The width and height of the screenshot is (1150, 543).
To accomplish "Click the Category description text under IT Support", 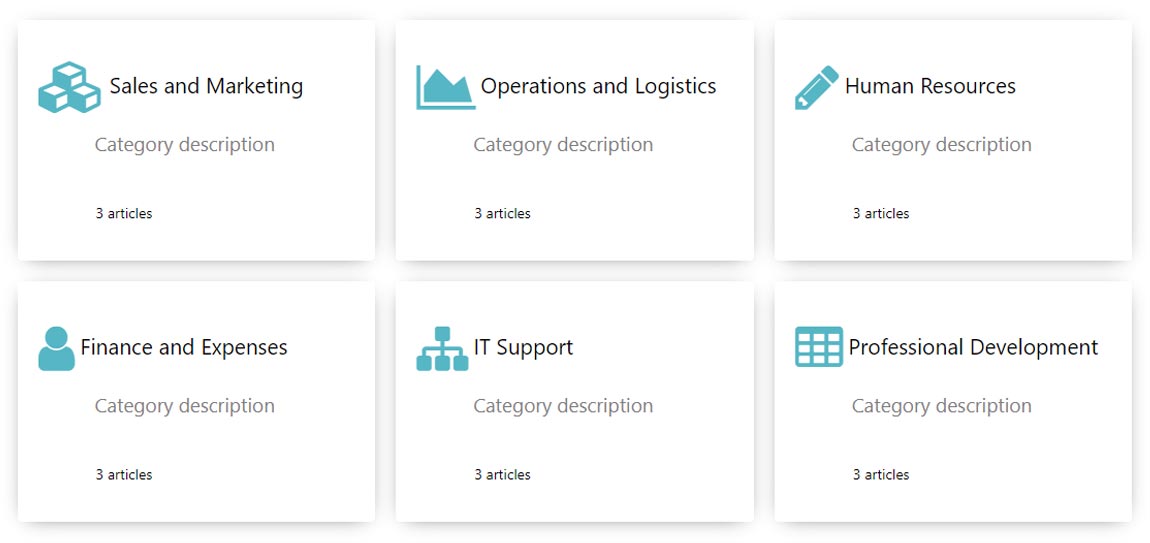I will point(563,405).
